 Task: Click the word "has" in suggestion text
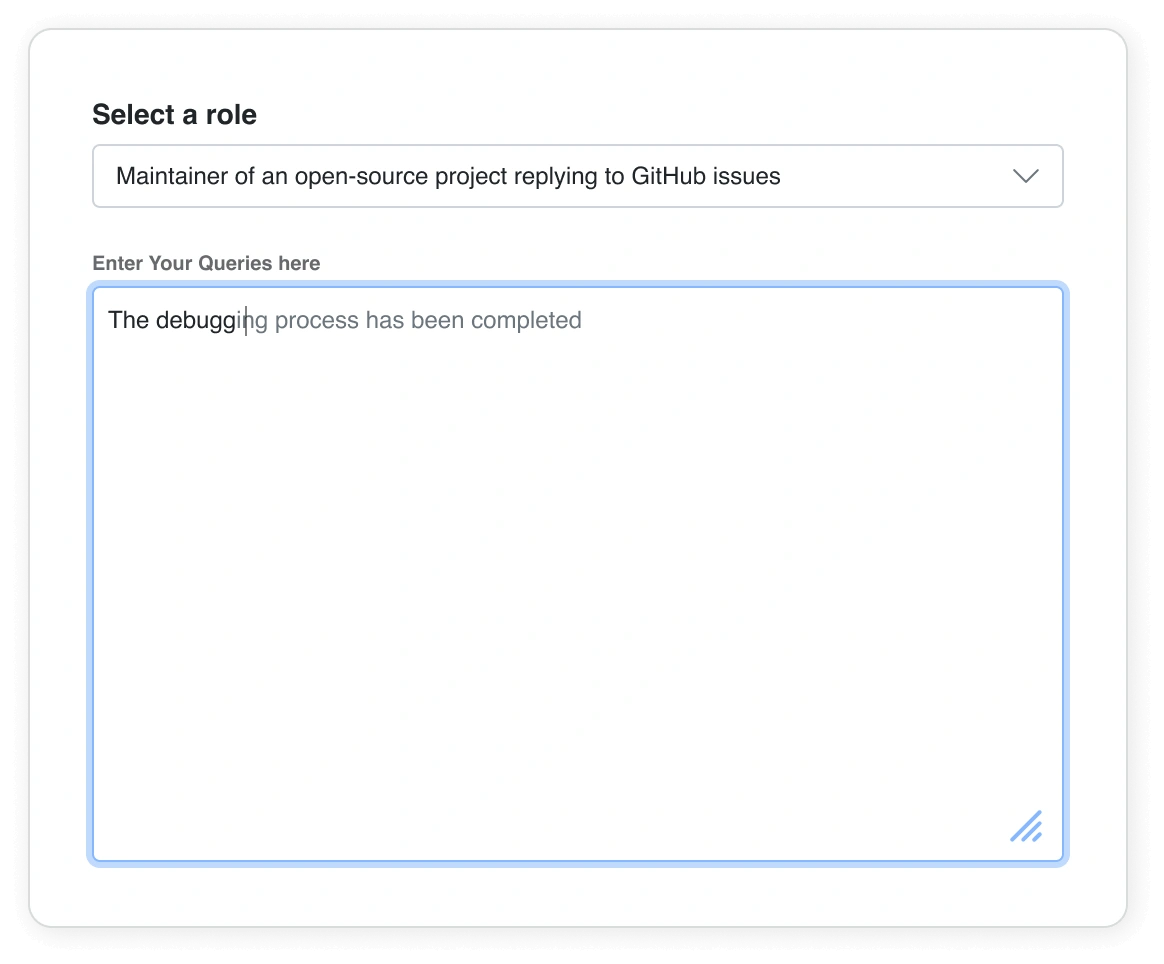pyautogui.click(x=384, y=320)
